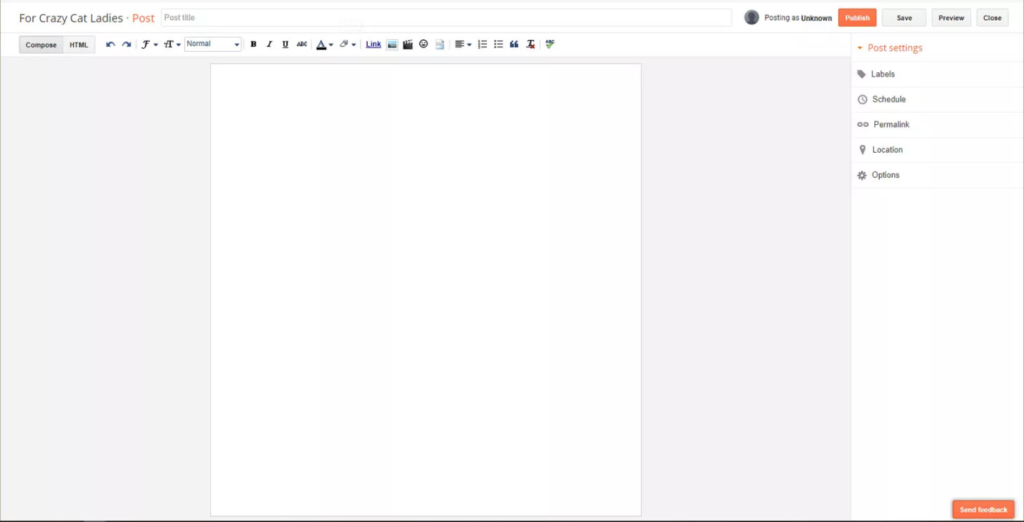Click the insert video clapperboard icon
The height and width of the screenshot is (522, 1024).
(408, 44)
